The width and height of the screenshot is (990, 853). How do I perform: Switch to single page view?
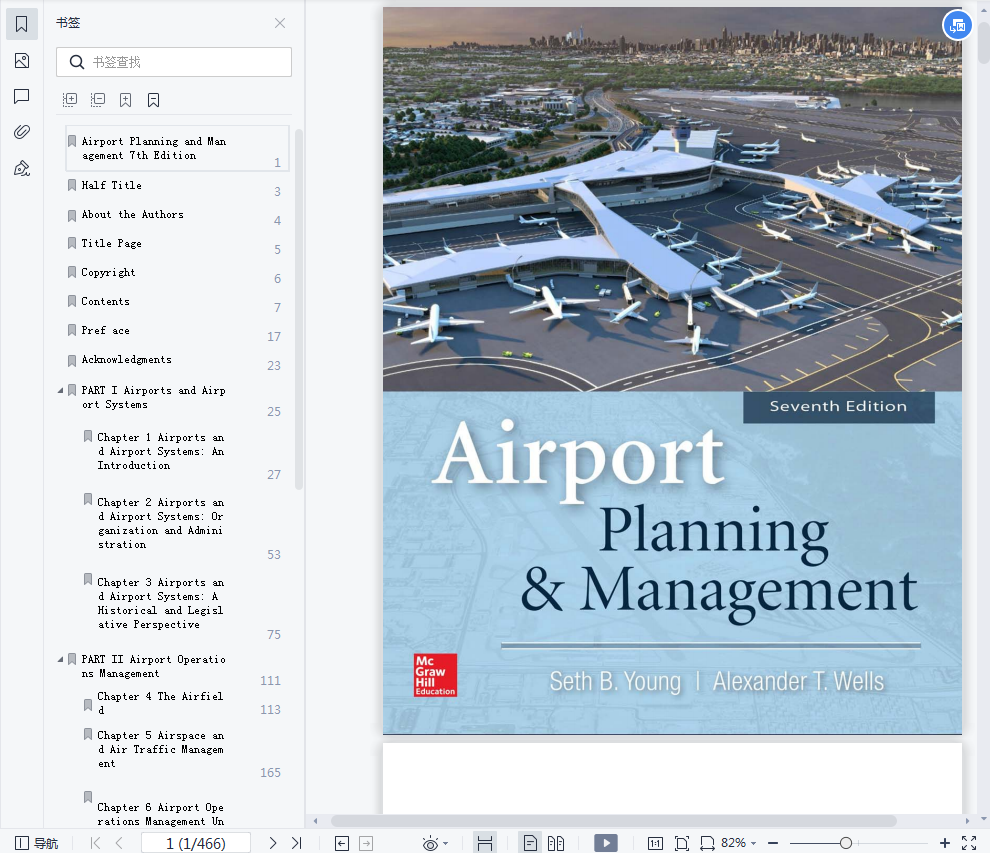click(x=530, y=843)
